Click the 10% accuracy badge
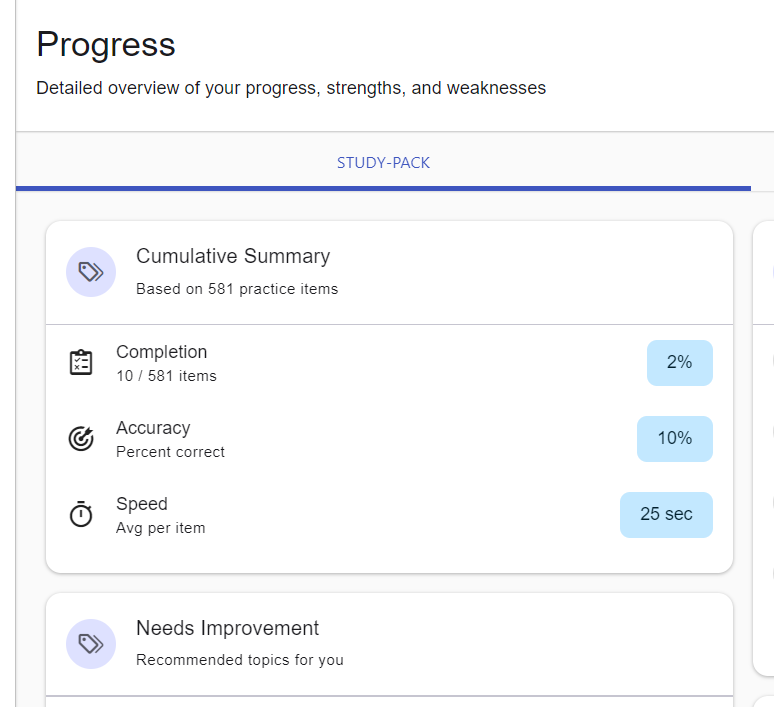This screenshot has width=774, height=707. pos(674,438)
